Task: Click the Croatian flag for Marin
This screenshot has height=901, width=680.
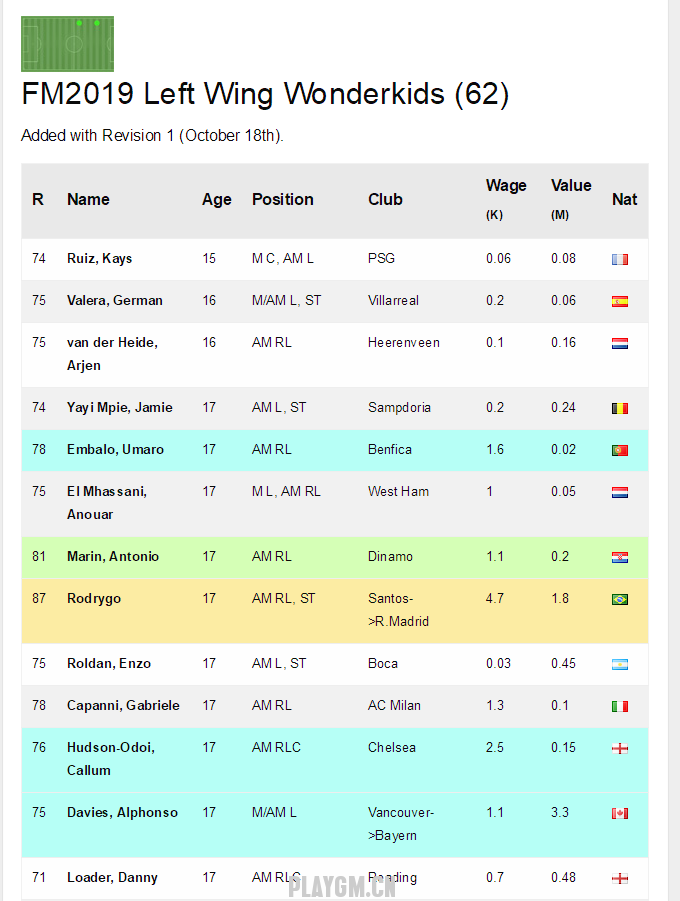Action: 620,557
